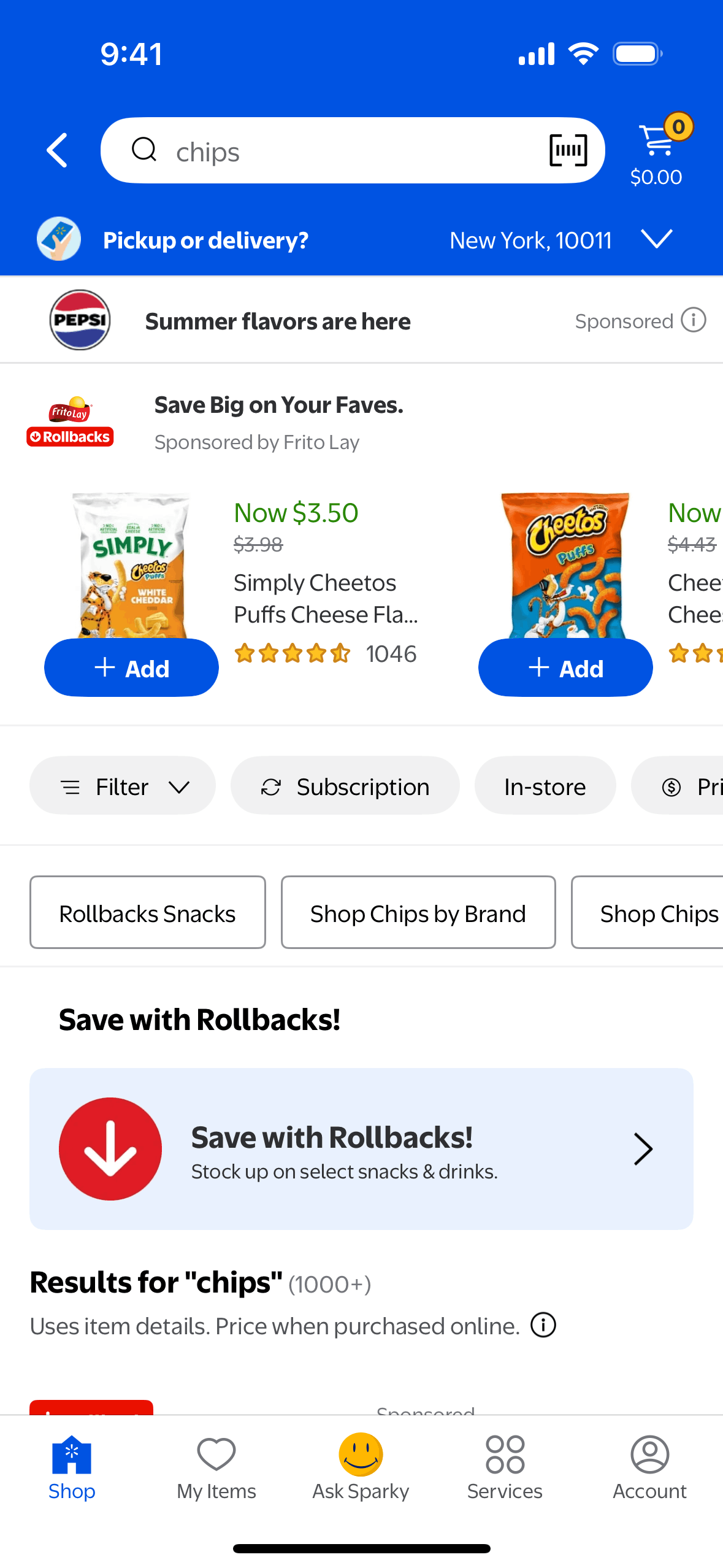Tap the Sponsored info icon
This screenshot has height=1568, width=723.
[x=694, y=320]
